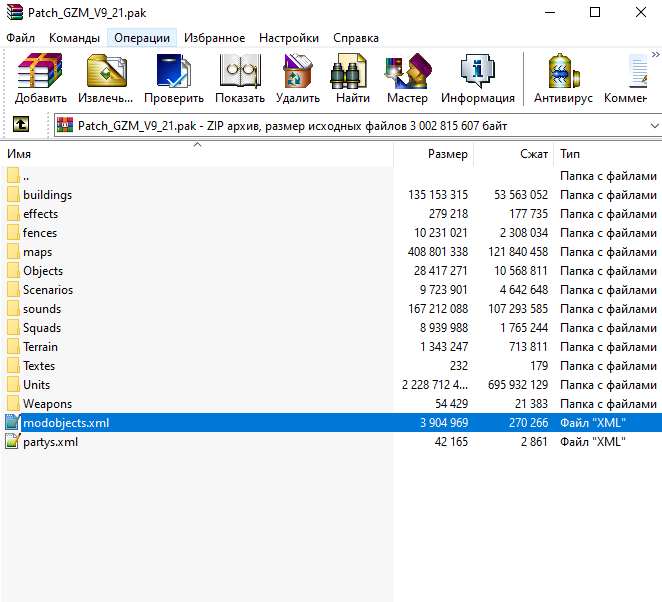Minimize the WinRAR window
The height and width of the screenshot is (602, 662).
pos(550,12)
